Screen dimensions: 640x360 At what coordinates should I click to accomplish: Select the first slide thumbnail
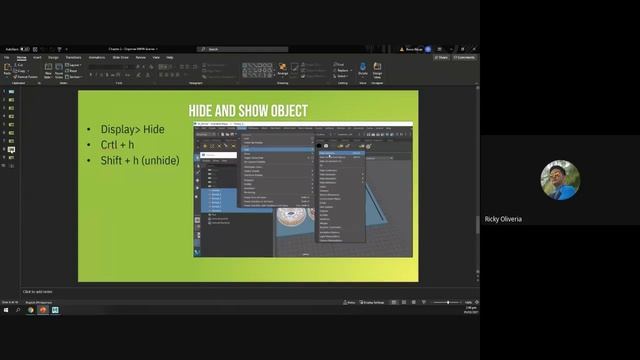(11, 92)
